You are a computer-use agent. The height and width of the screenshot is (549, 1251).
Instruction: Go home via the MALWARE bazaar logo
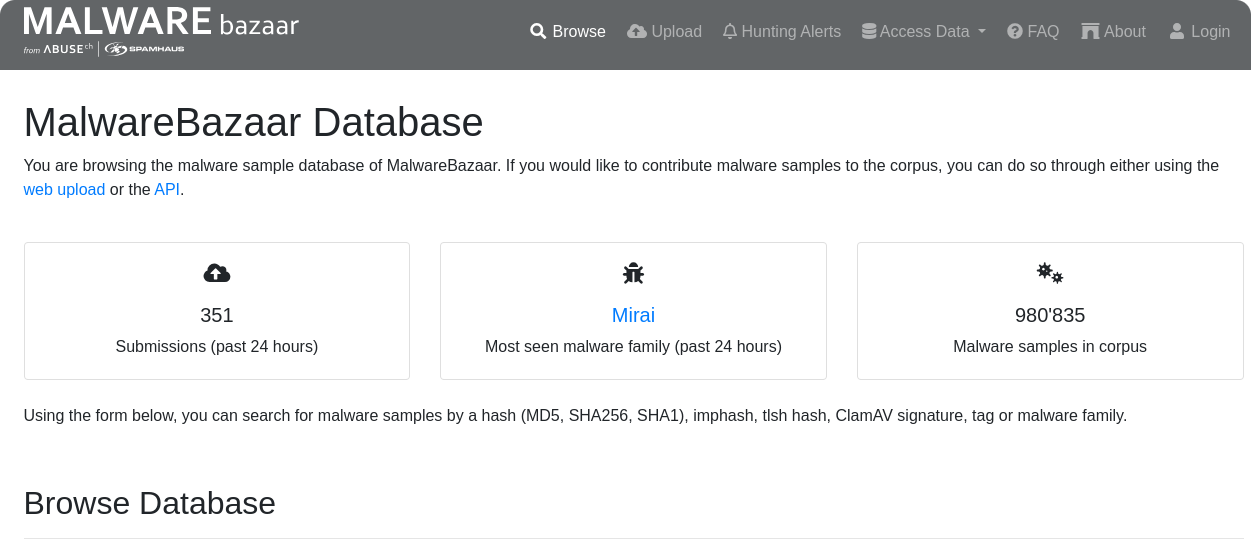[x=160, y=21]
